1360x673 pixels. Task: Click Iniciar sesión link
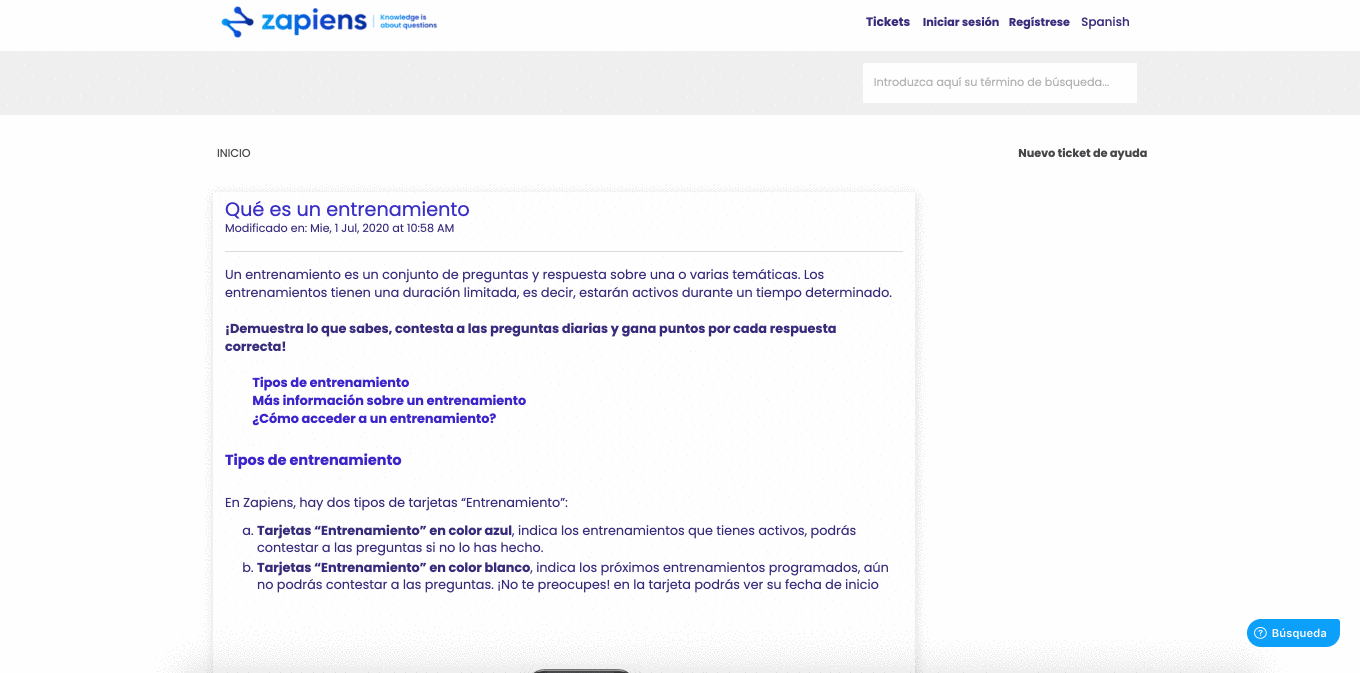click(960, 22)
